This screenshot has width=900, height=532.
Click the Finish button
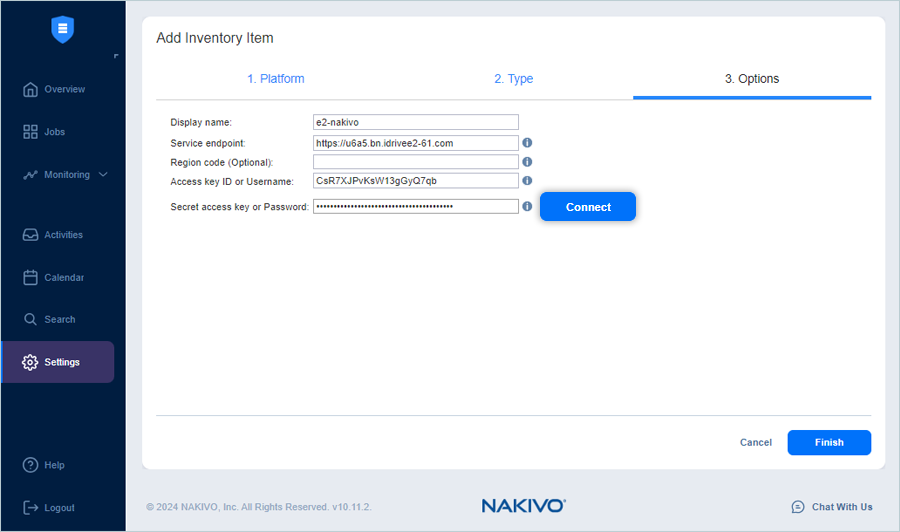click(x=829, y=442)
